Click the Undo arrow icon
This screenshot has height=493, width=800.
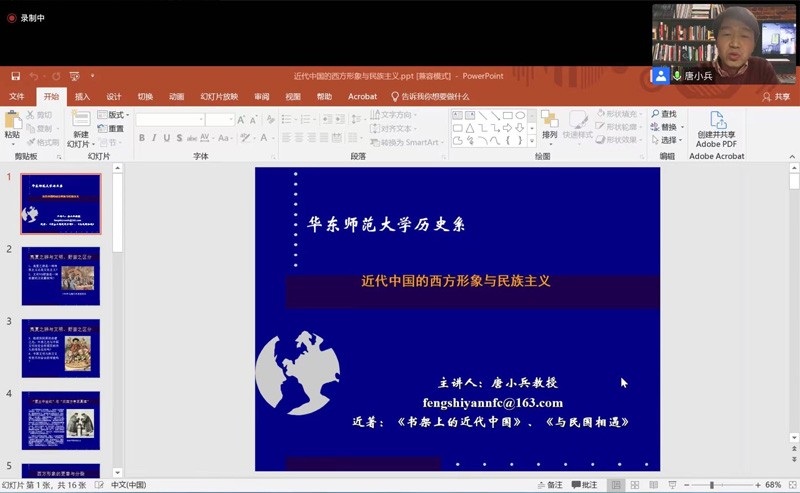tap(34, 76)
